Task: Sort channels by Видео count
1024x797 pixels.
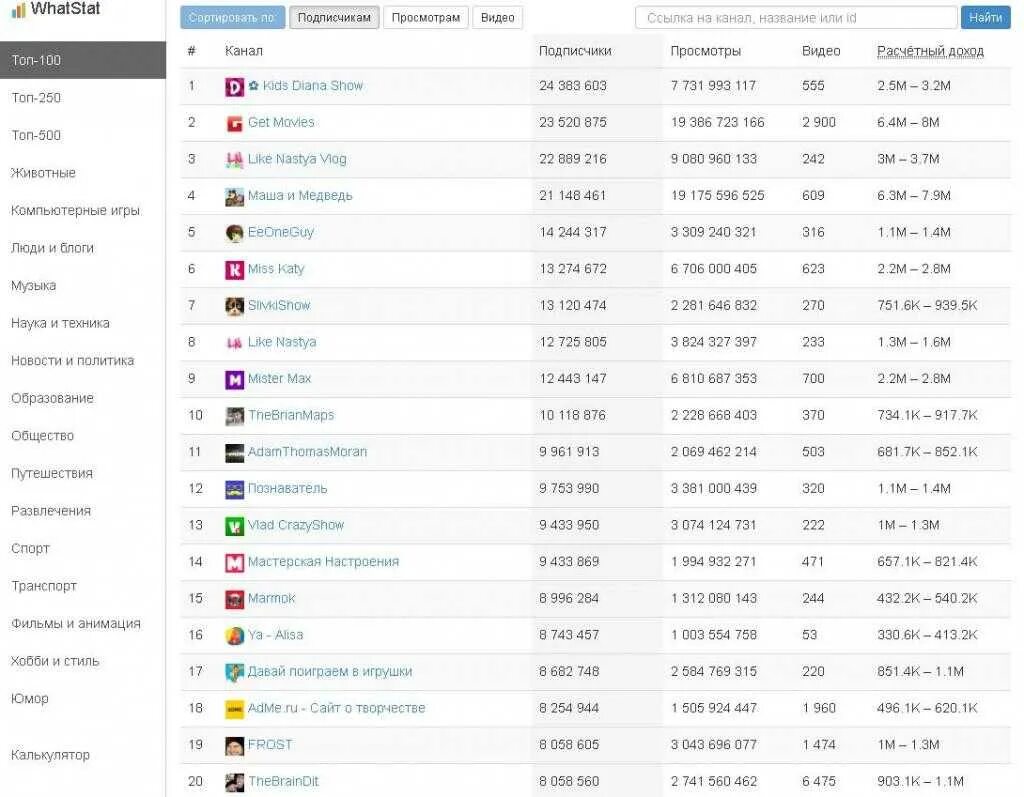Action: (497, 18)
